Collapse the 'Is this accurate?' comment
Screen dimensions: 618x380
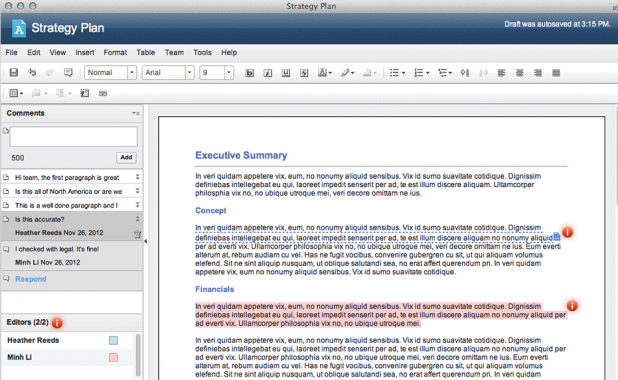click(138, 219)
